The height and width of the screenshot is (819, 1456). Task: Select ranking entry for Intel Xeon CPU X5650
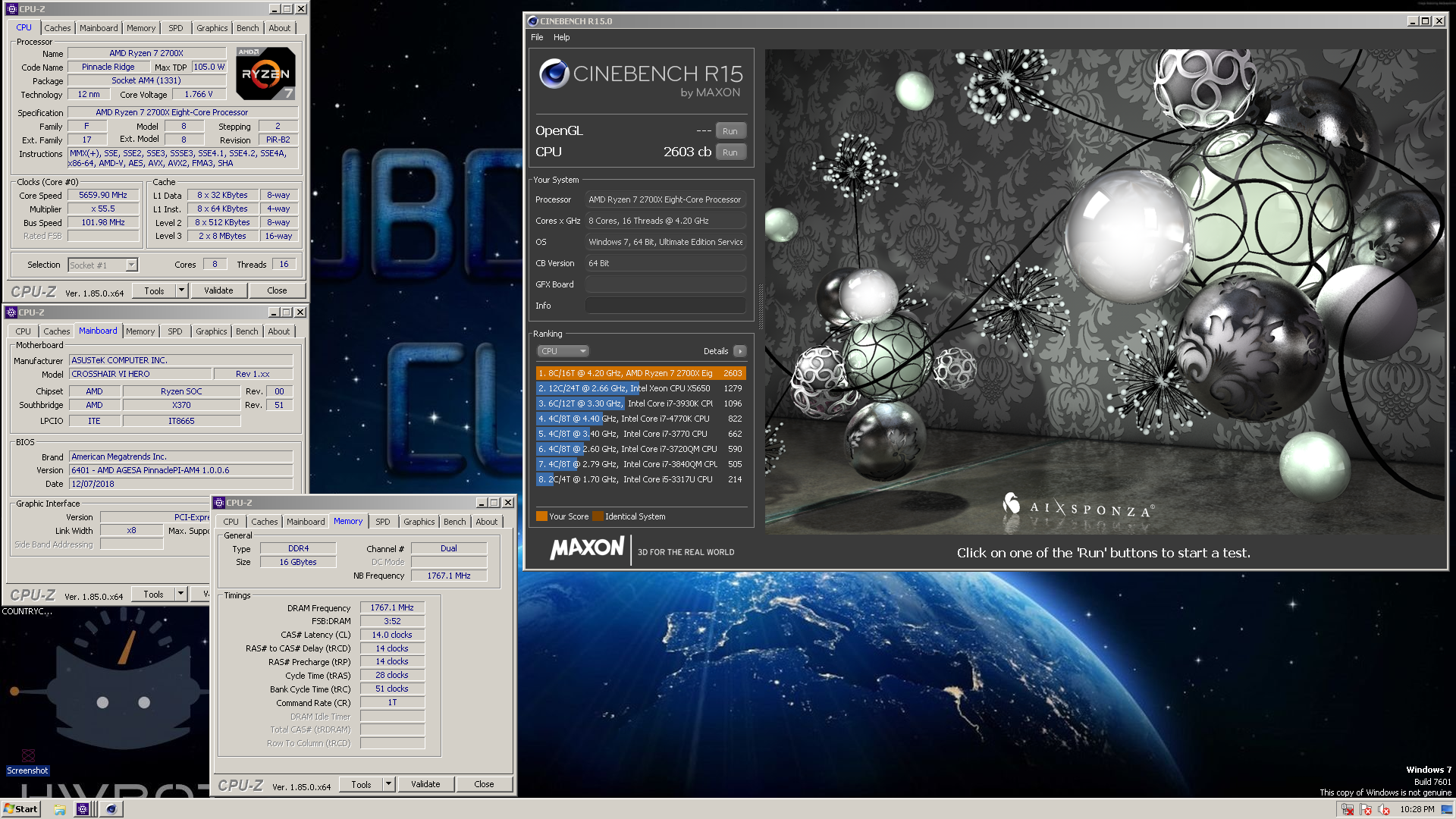pos(641,388)
